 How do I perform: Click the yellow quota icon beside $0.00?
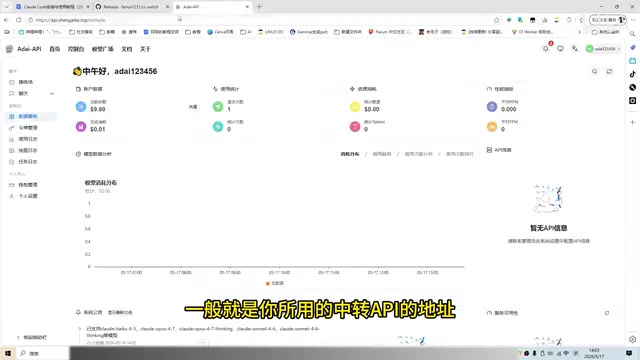[355, 107]
